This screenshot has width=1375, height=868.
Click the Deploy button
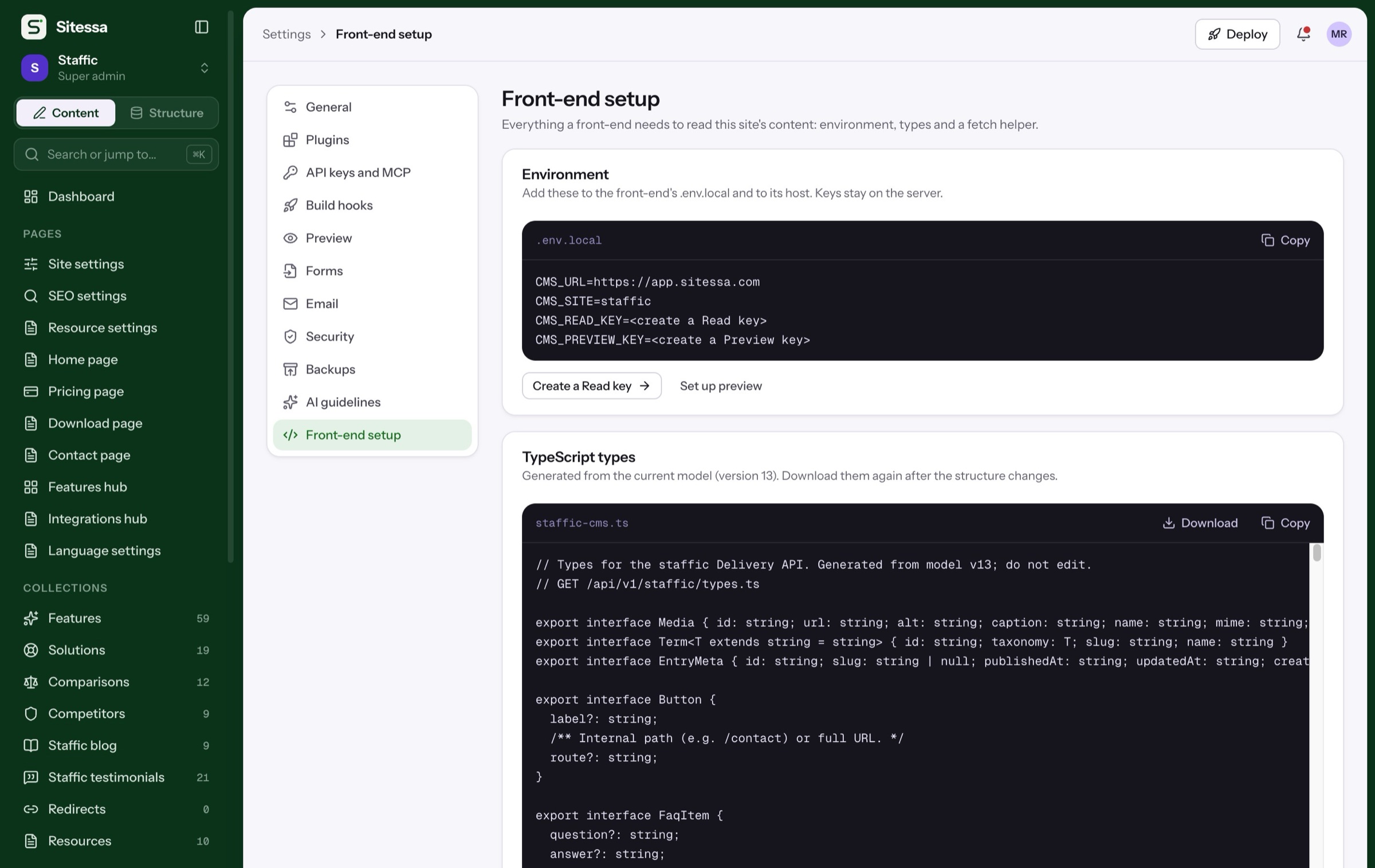(1237, 34)
